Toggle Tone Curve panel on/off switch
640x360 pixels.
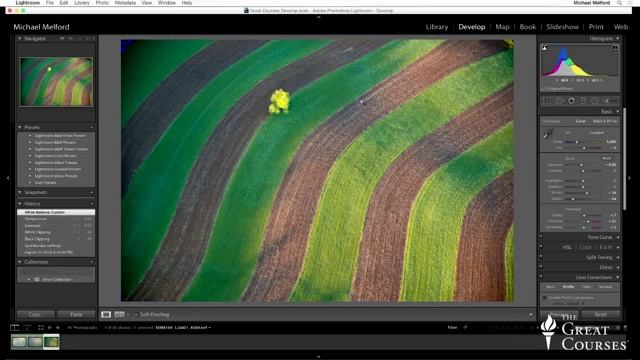[541, 237]
